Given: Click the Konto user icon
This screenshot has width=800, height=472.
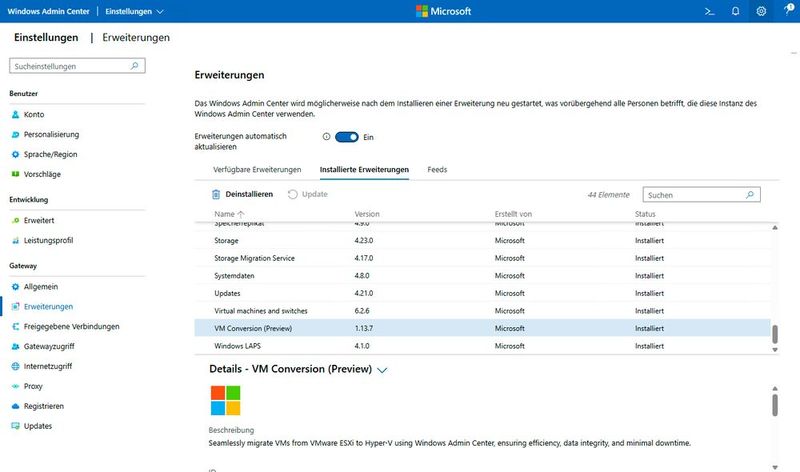Looking at the screenshot, I should (x=15, y=115).
